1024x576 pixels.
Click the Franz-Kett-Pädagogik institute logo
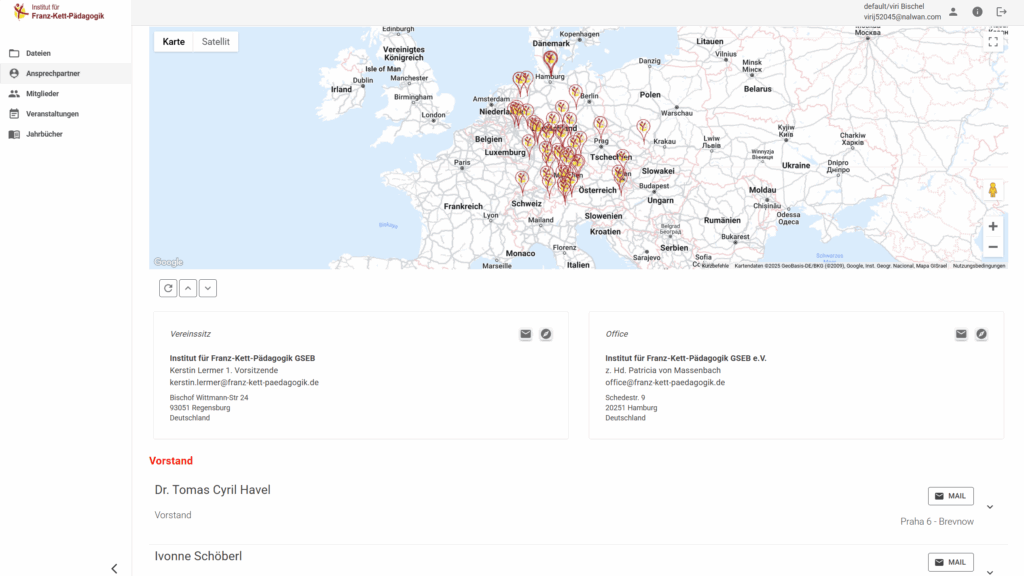(58, 12)
